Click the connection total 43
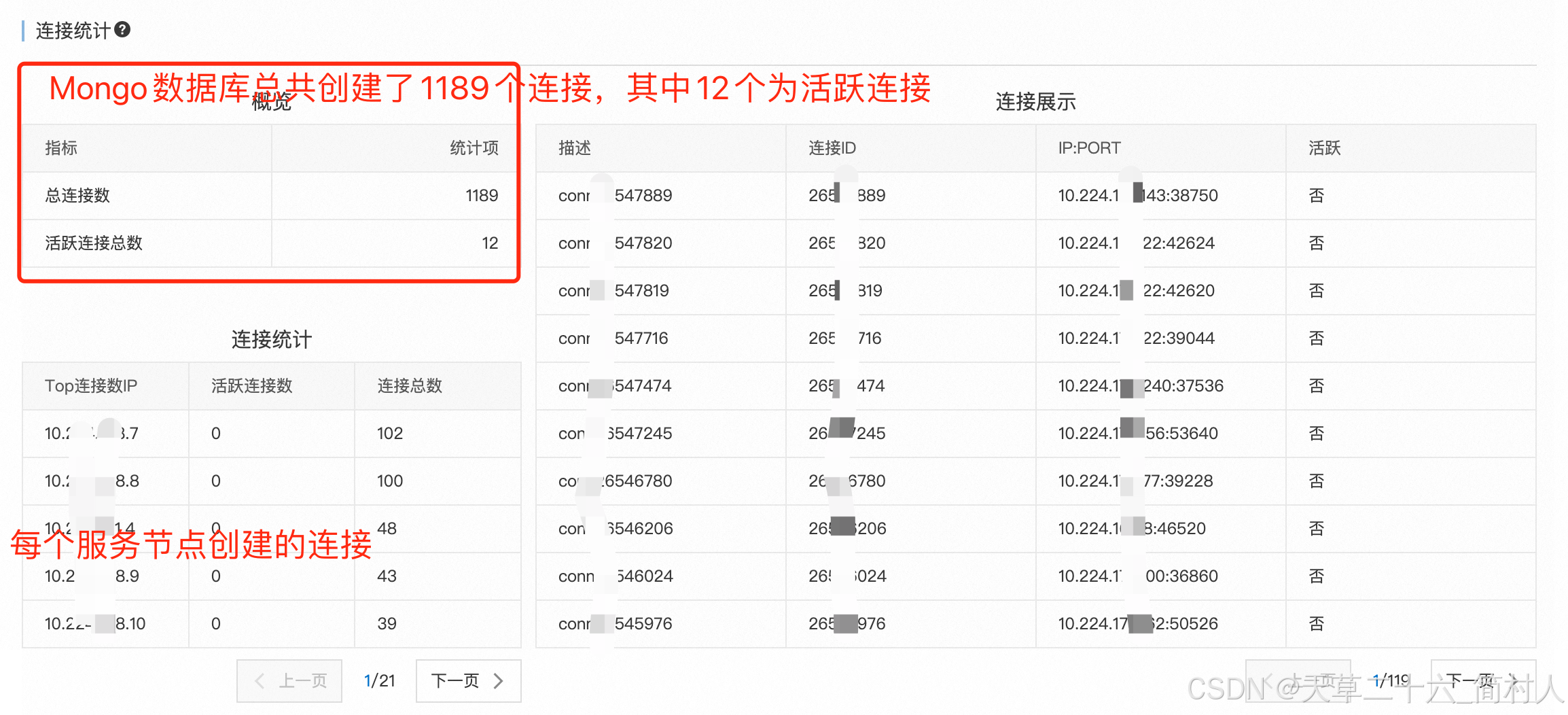Image resolution: width=1568 pixels, height=715 pixels. click(x=387, y=576)
